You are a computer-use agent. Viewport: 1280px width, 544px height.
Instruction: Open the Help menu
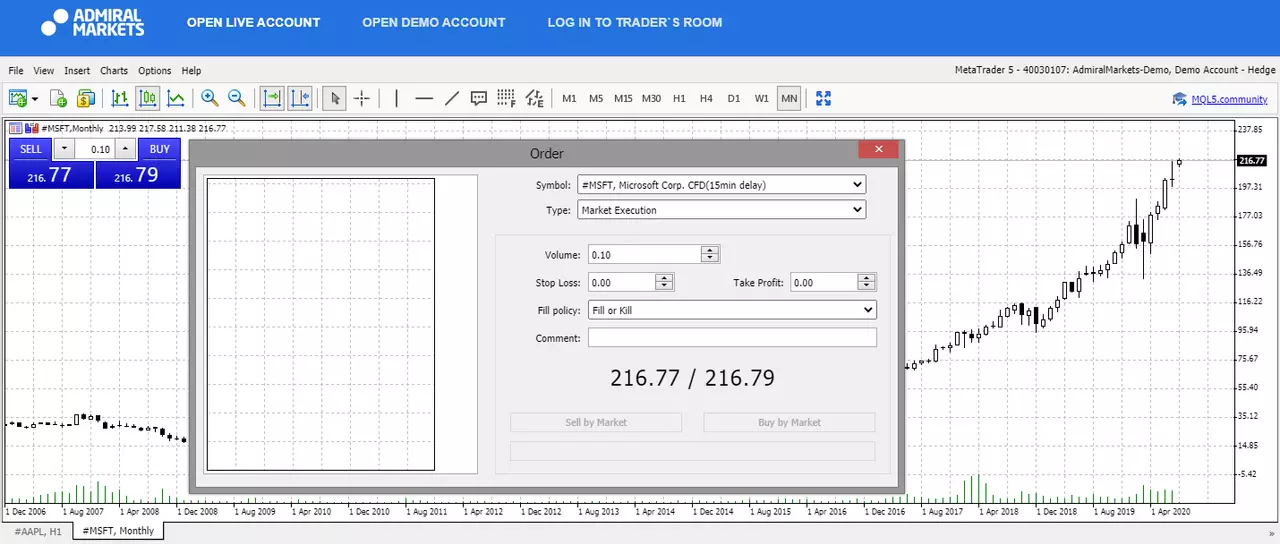191,71
